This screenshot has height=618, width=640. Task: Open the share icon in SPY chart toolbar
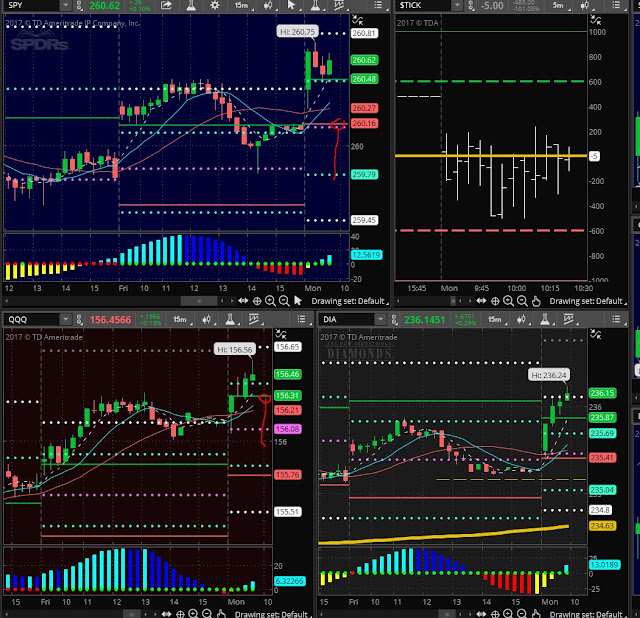coord(166,5)
